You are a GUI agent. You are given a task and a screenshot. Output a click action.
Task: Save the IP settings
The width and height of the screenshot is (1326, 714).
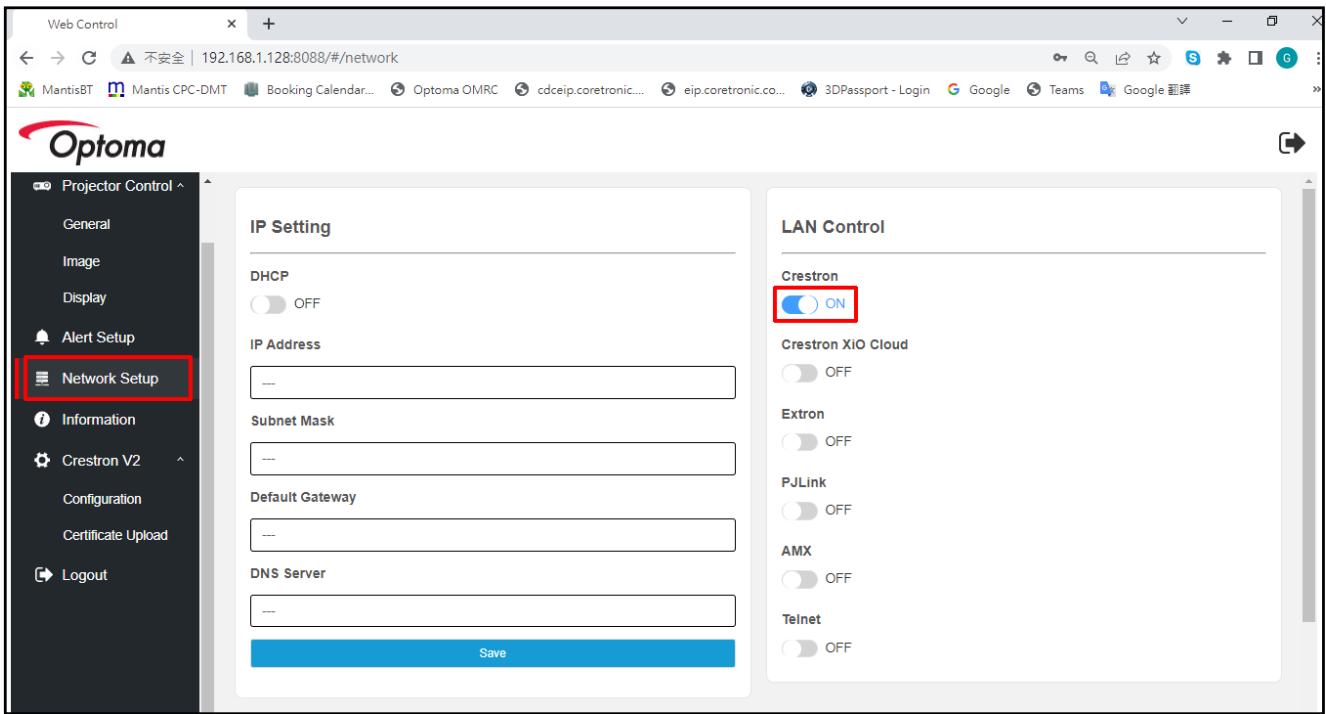pyautogui.click(x=492, y=653)
